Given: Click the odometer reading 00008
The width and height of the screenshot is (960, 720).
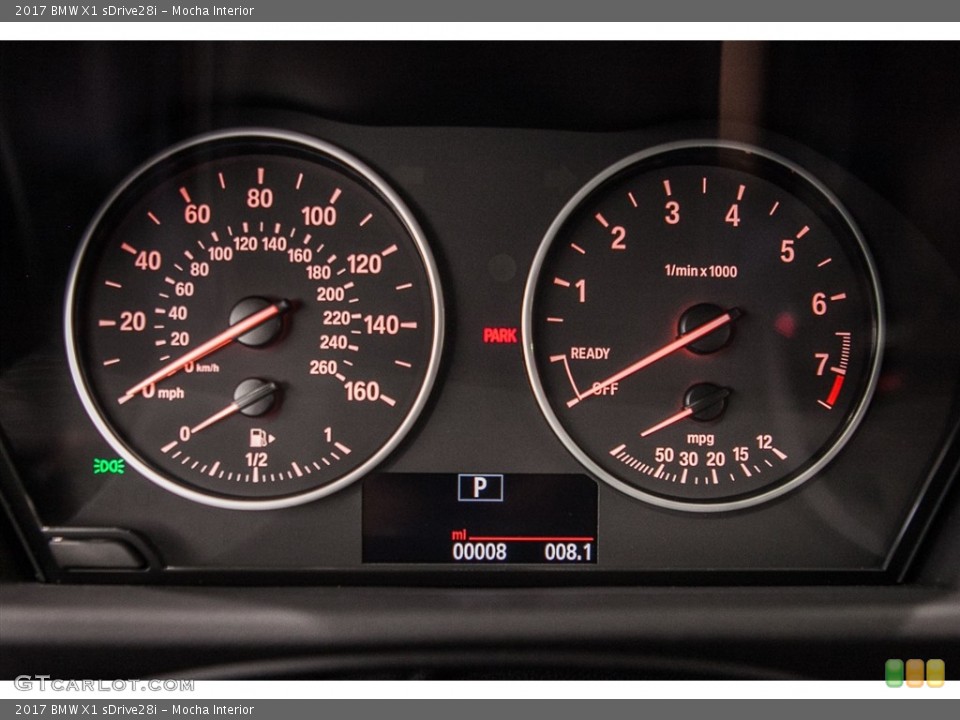Looking at the screenshot, I should click(479, 552).
